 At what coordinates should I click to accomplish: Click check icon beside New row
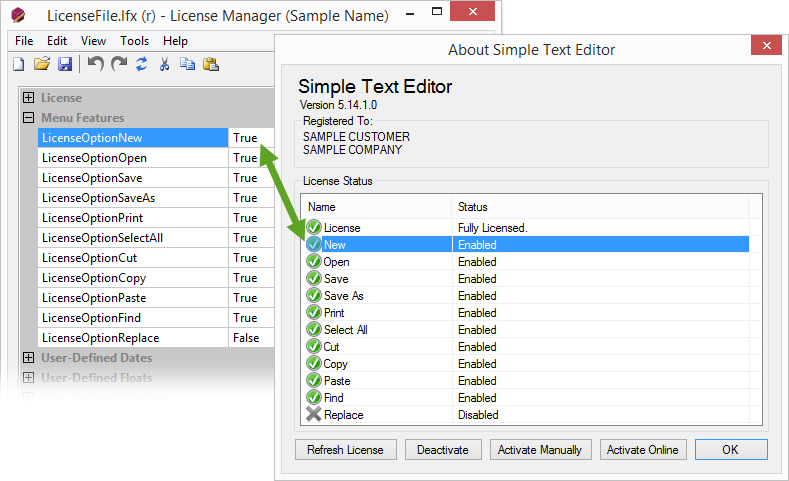(313, 245)
